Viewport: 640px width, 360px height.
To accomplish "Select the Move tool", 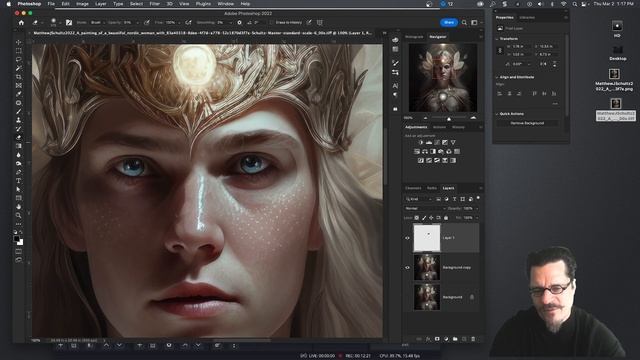I will (19, 42).
